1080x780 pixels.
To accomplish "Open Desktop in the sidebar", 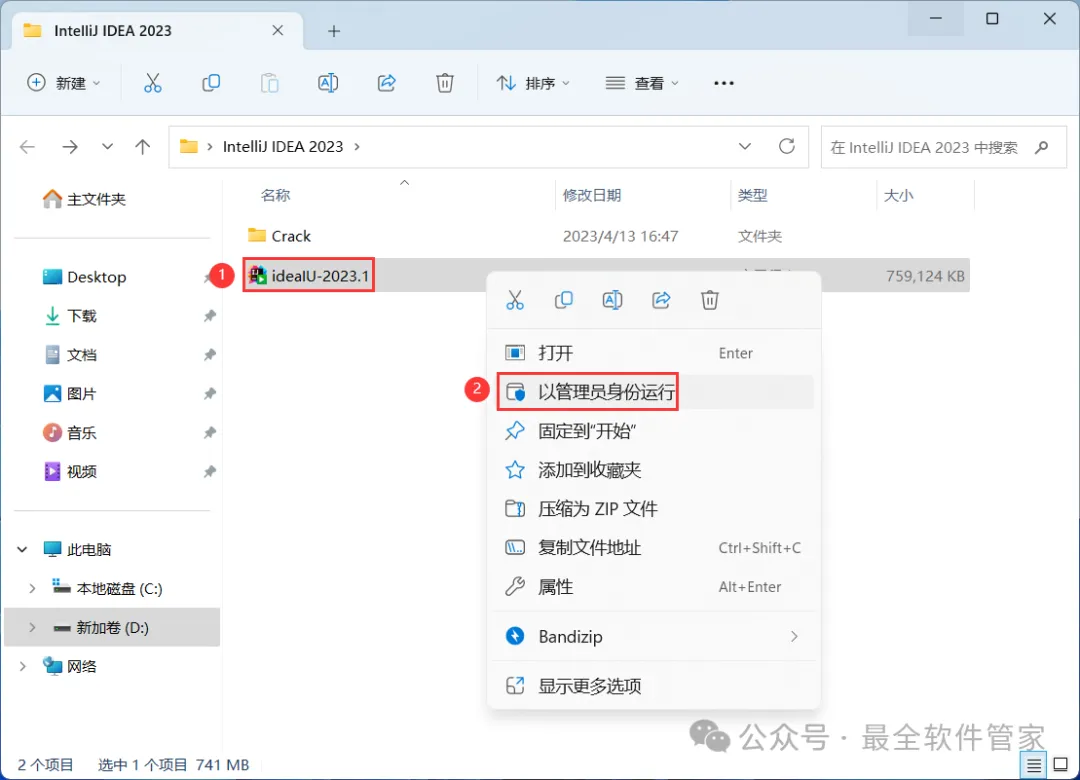I will 84,277.
